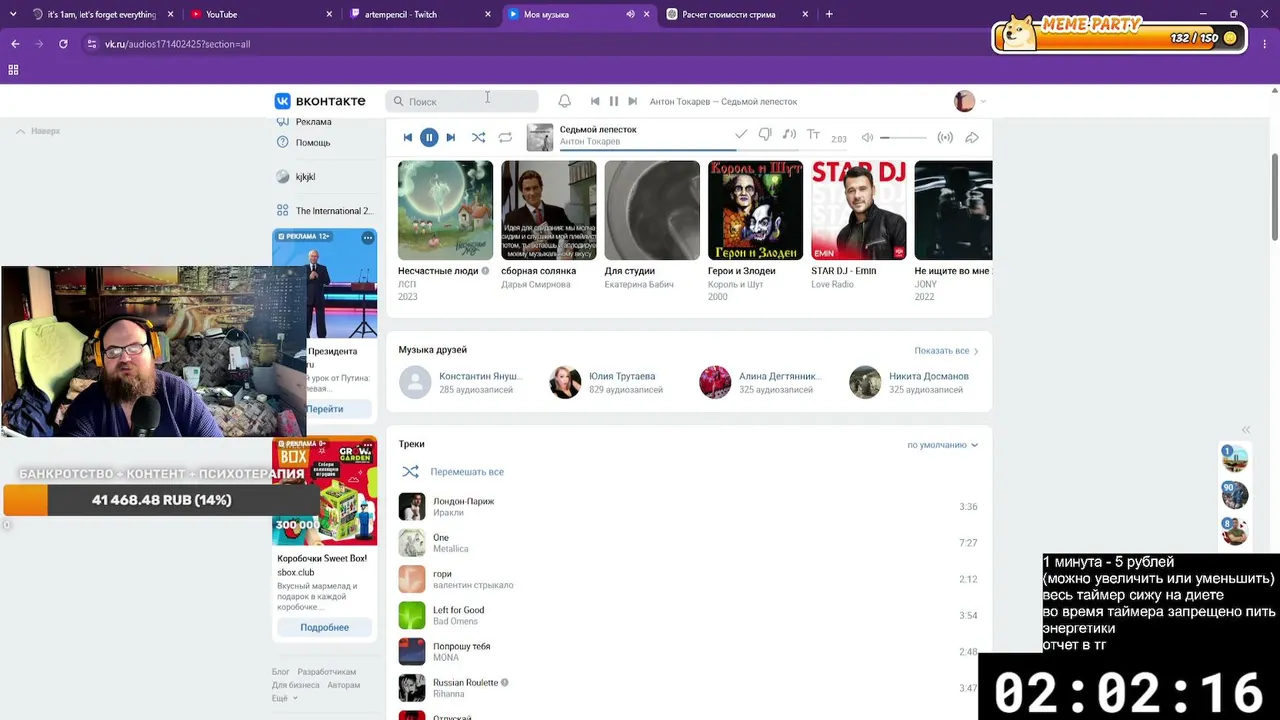Reload the page with the browser button
This screenshot has width=1280, height=720.
click(x=63, y=44)
